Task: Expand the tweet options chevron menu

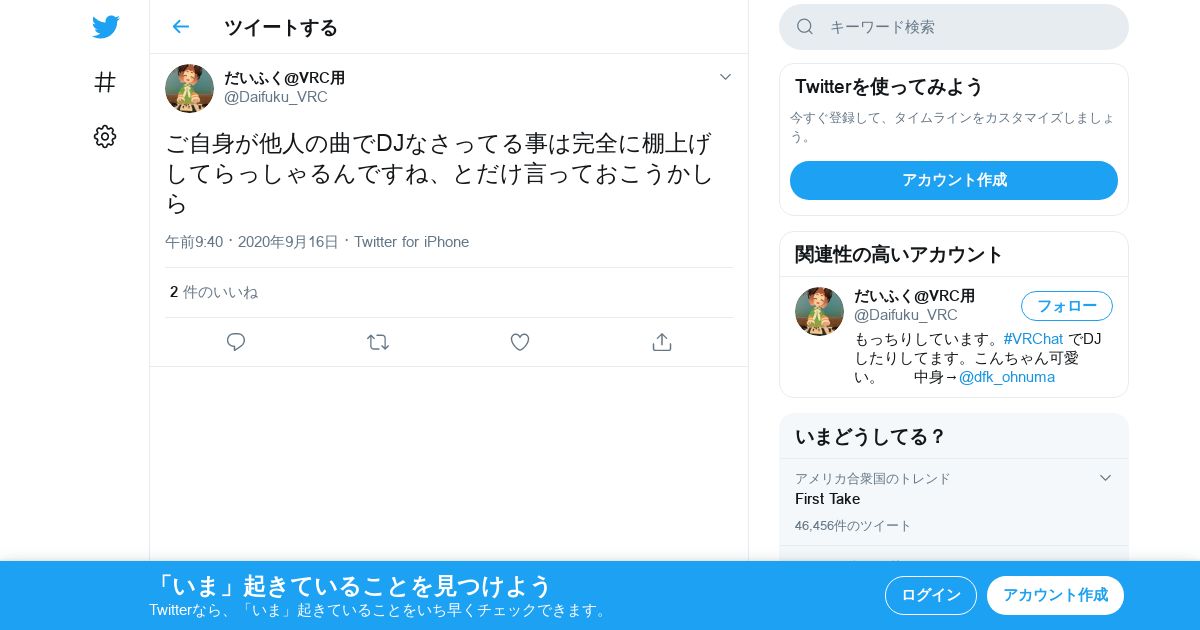Action: pos(726,77)
